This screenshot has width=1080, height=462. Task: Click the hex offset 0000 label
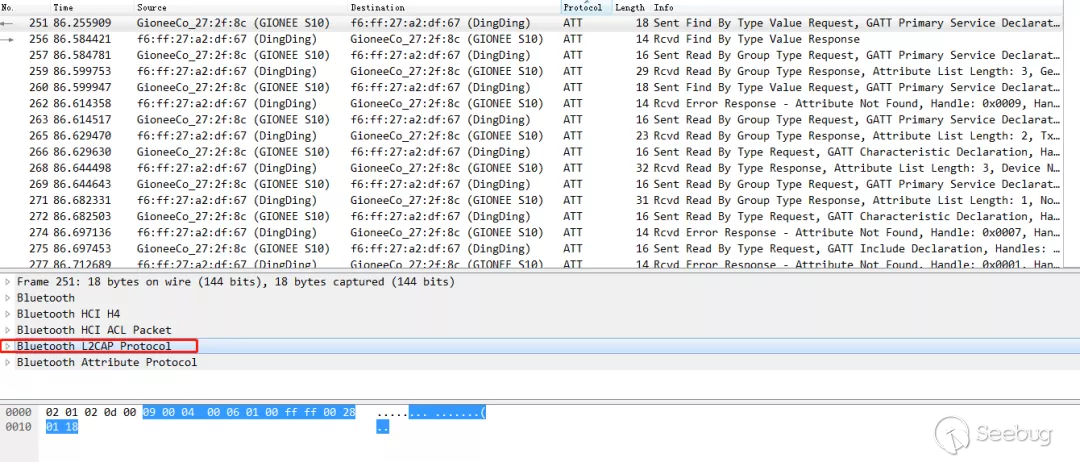(19, 412)
